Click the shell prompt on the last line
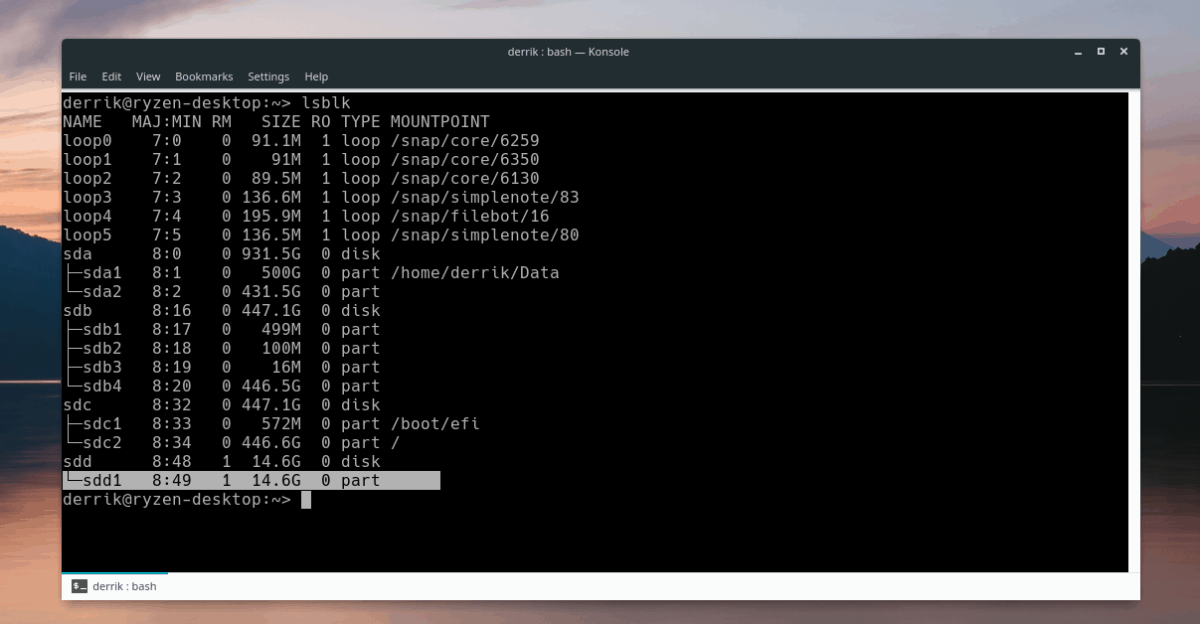 [x=177, y=499]
